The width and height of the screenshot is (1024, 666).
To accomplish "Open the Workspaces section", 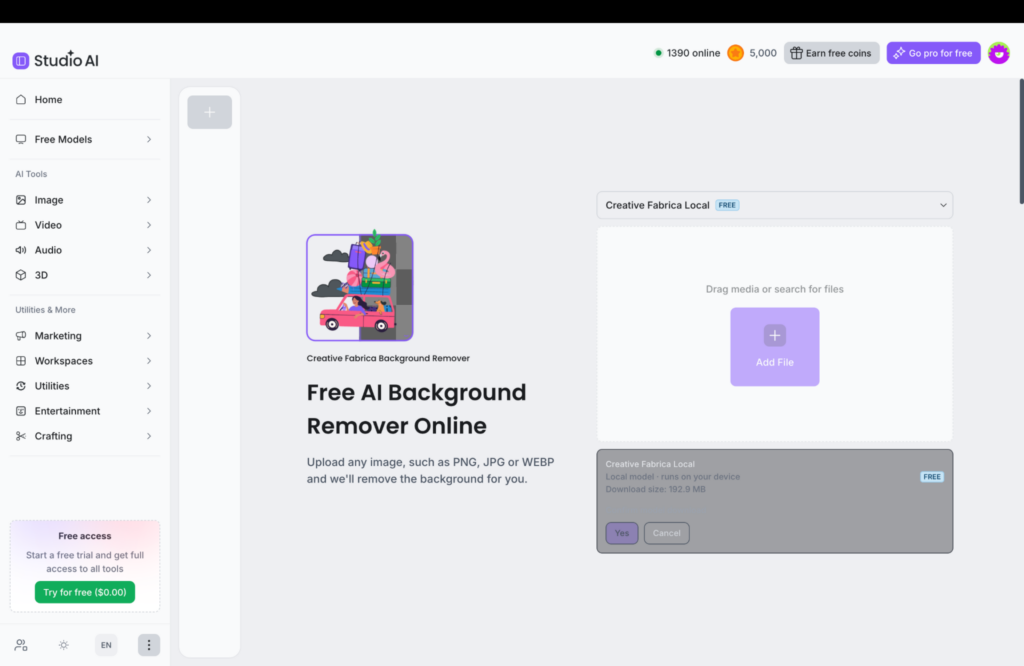I will (84, 361).
